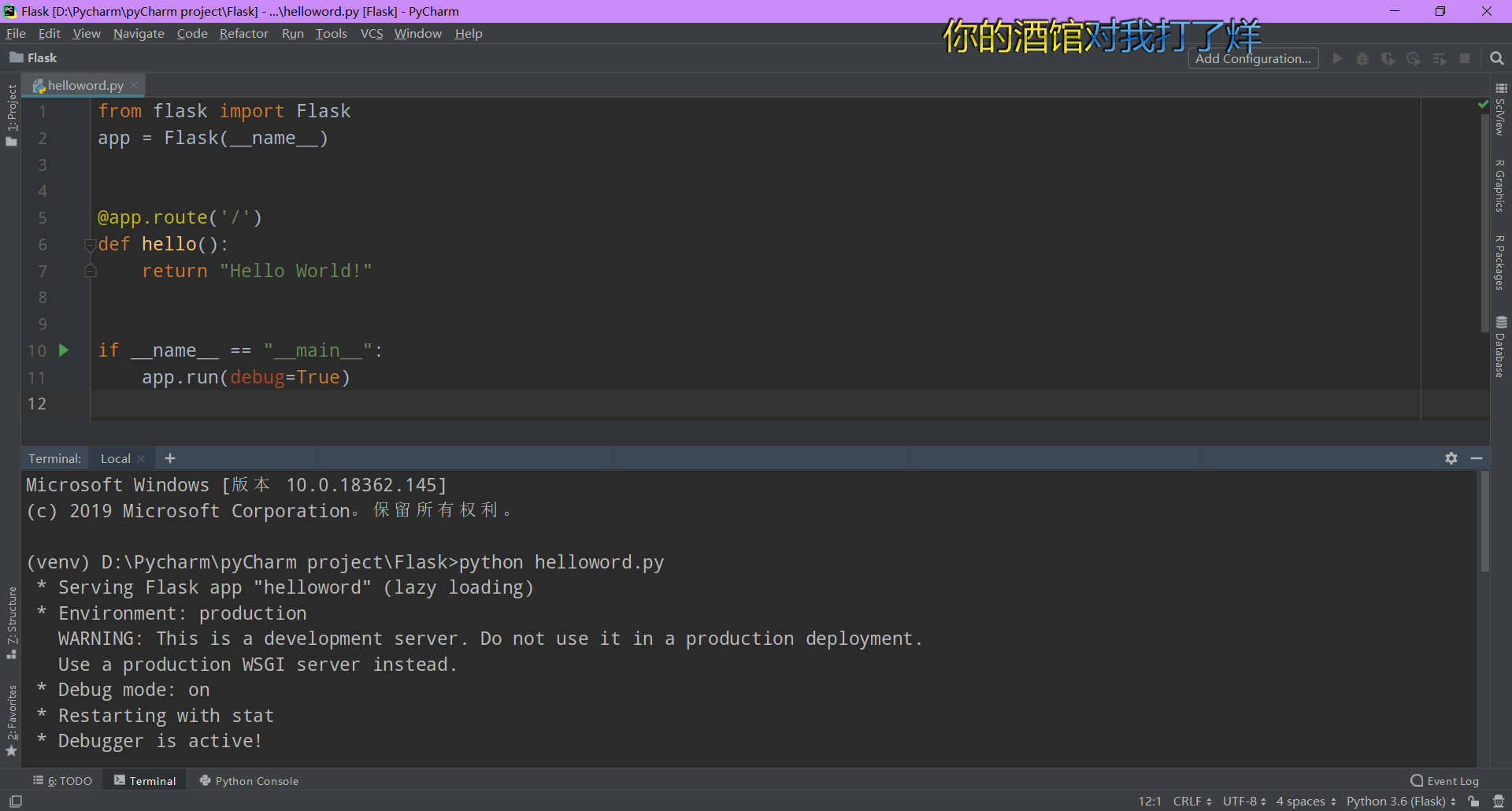Open the Refactor menu
Image resolution: width=1512 pixels, height=811 pixels.
(244, 33)
